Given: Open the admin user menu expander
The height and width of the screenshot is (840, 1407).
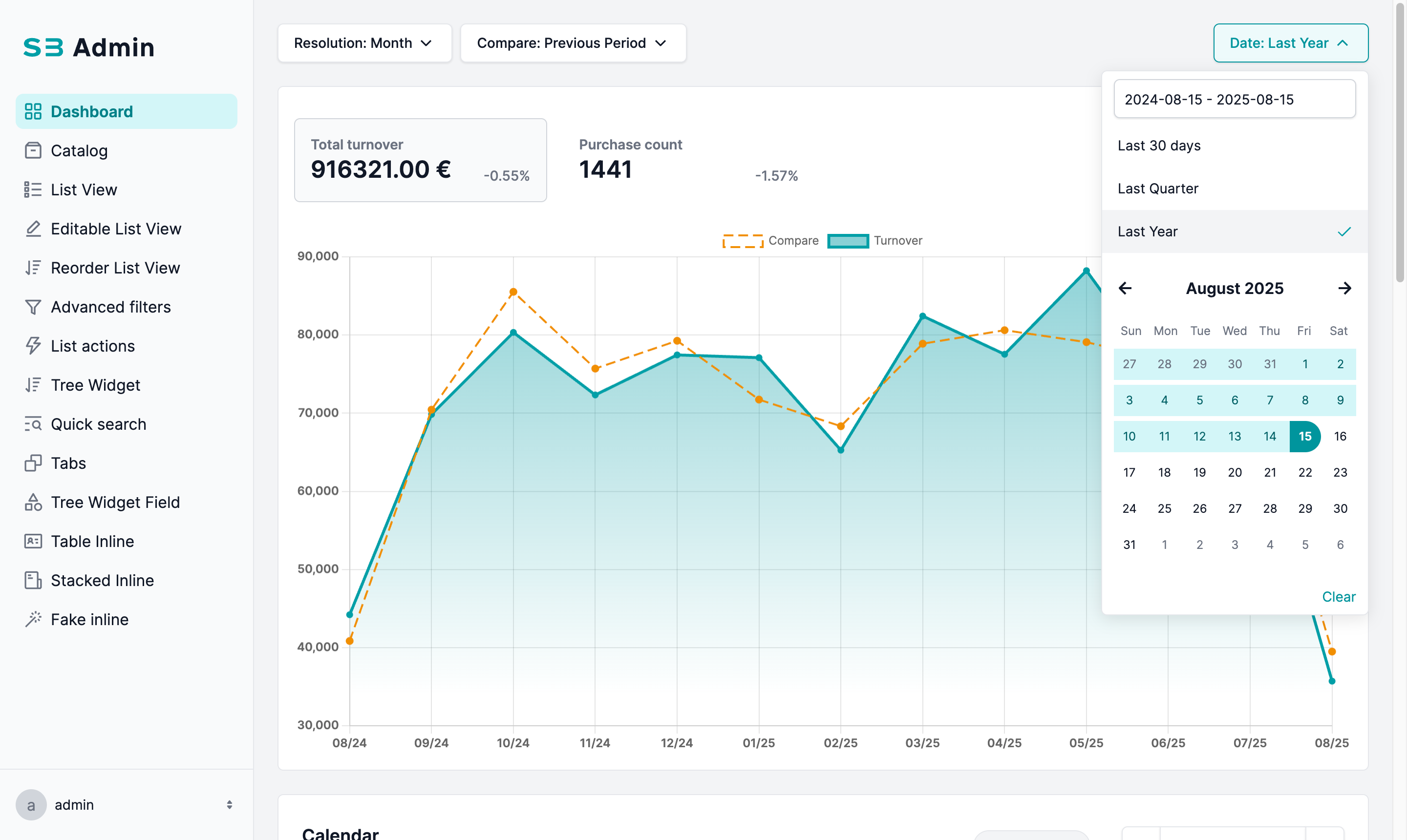Looking at the screenshot, I should point(229,804).
